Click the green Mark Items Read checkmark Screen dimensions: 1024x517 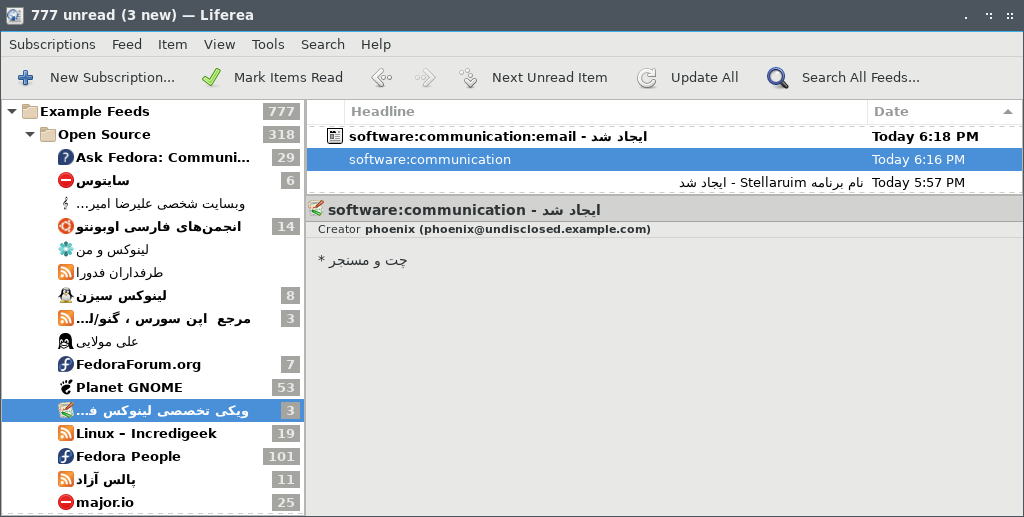(x=210, y=78)
